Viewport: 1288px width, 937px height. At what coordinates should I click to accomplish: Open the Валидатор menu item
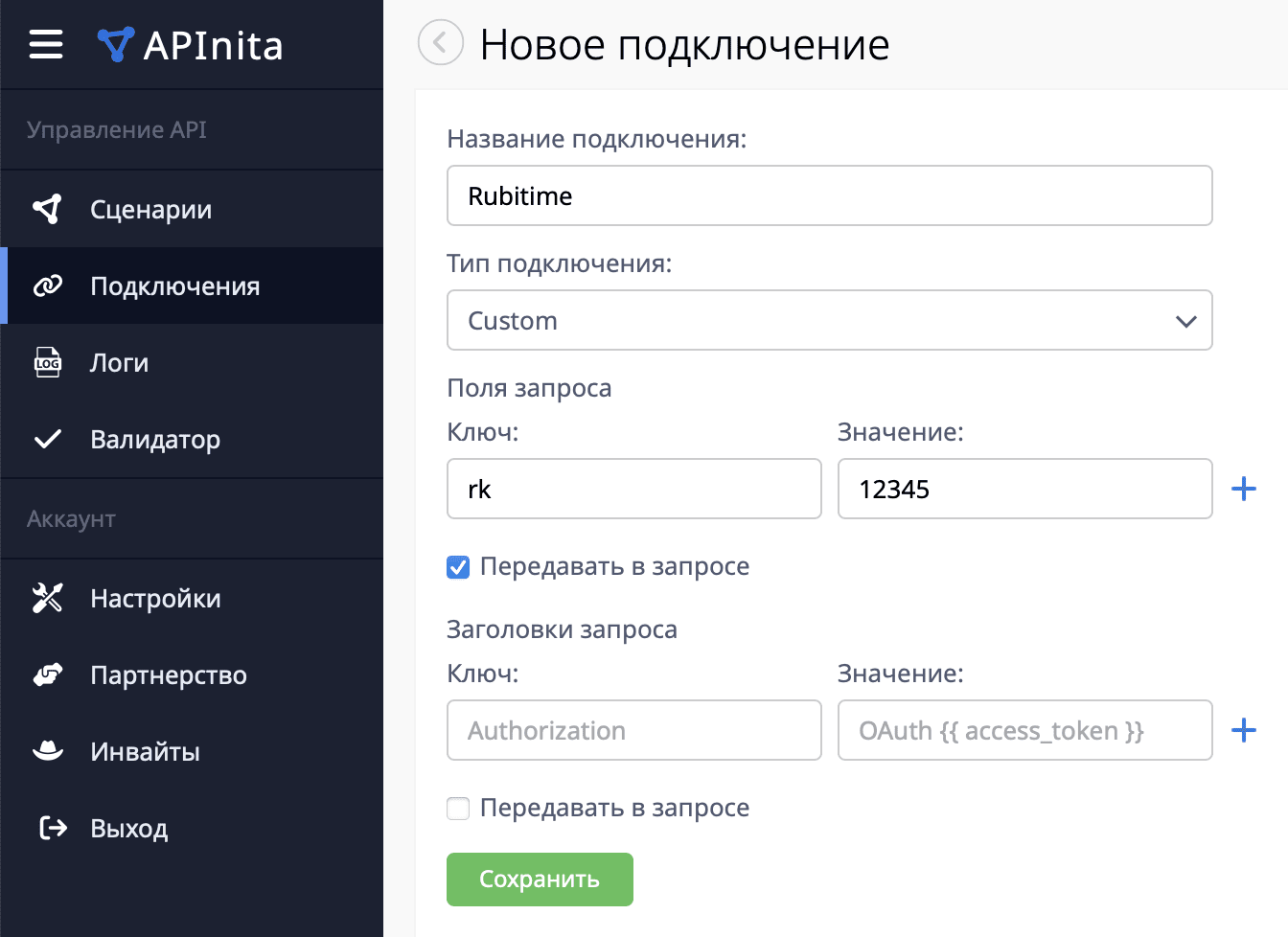click(155, 439)
